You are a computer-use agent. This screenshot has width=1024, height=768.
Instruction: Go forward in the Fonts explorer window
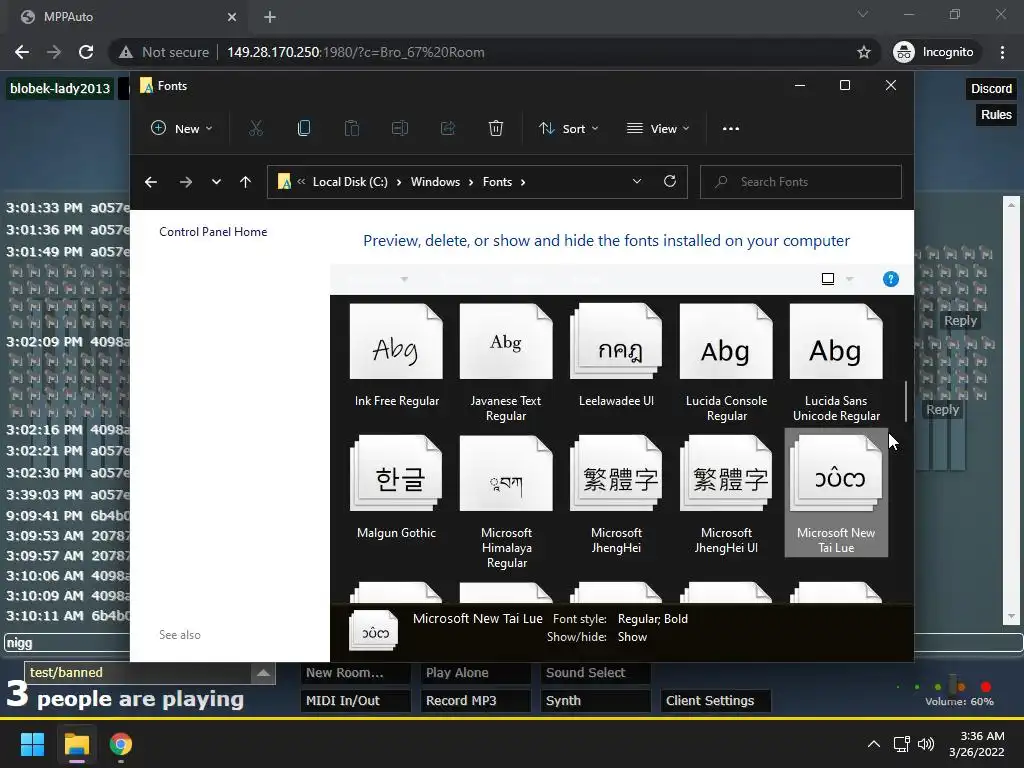[185, 182]
